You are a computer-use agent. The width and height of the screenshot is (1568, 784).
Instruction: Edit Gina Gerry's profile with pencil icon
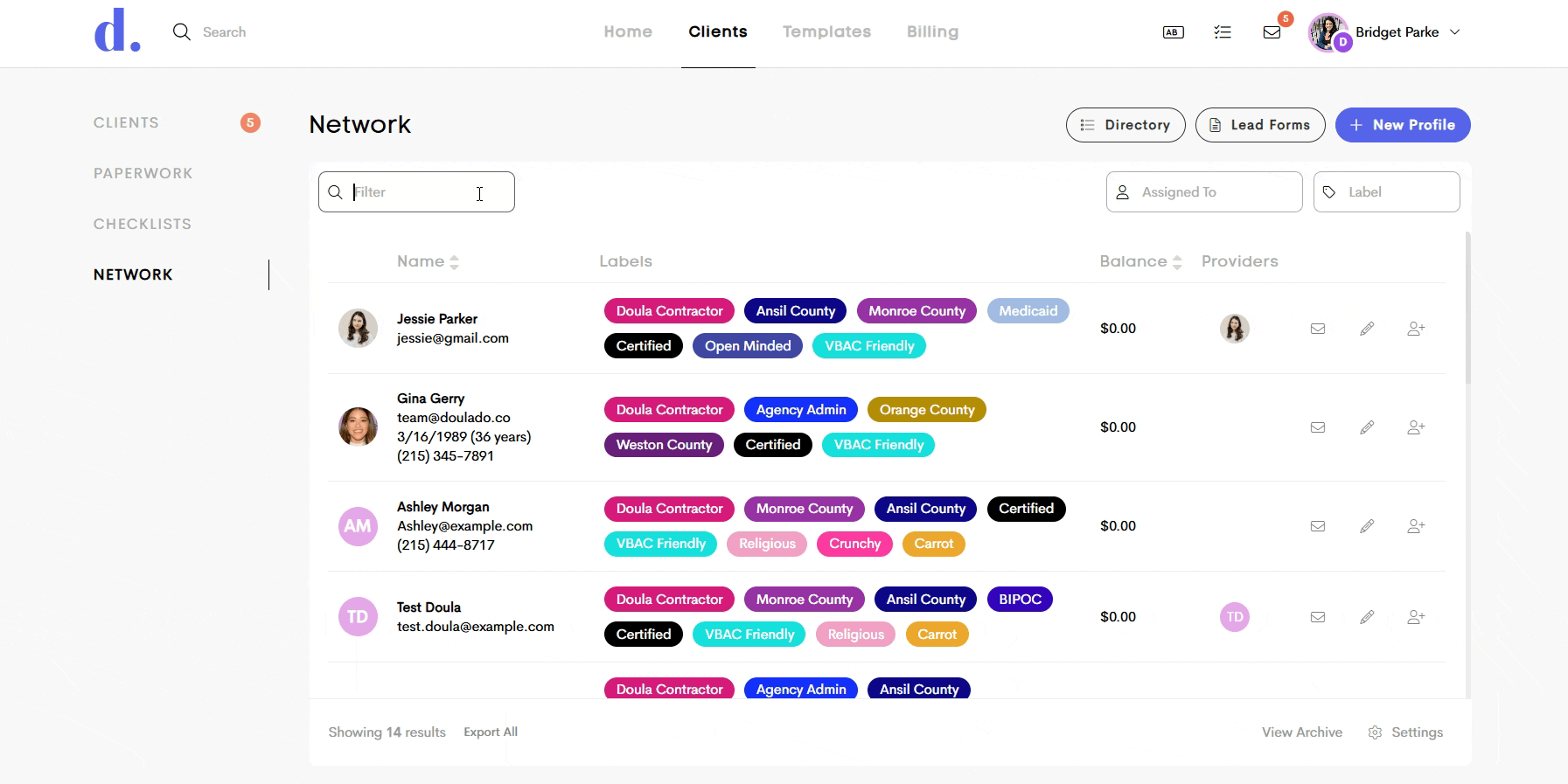[x=1367, y=427]
